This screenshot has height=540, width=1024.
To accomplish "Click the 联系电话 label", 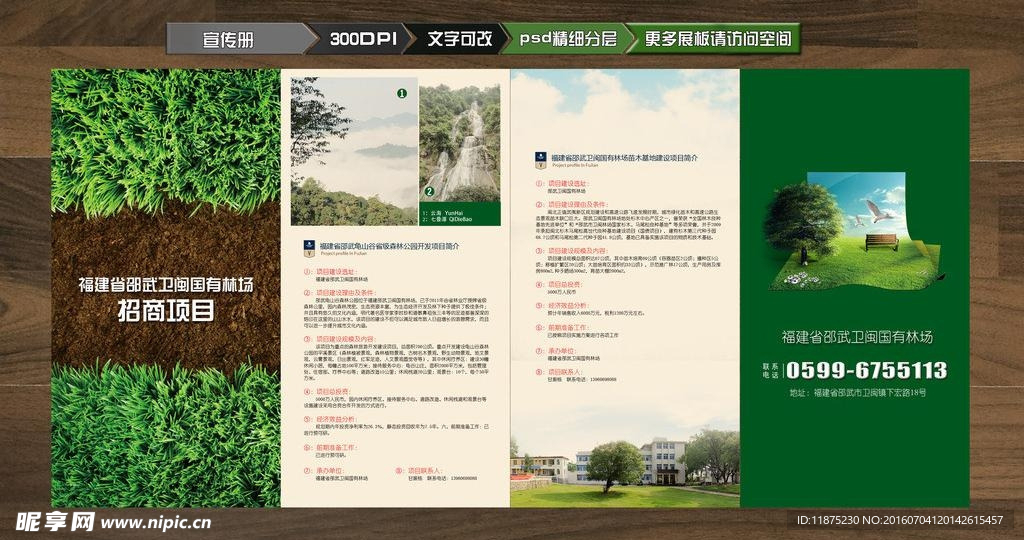I will (x=771, y=371).
